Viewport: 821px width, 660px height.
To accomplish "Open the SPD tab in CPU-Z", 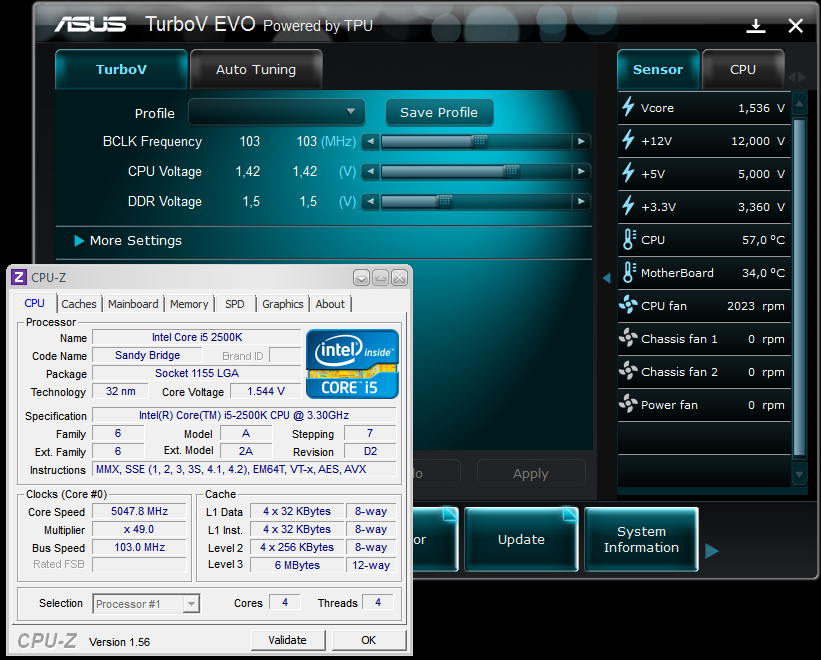I will tap(235, 304).
